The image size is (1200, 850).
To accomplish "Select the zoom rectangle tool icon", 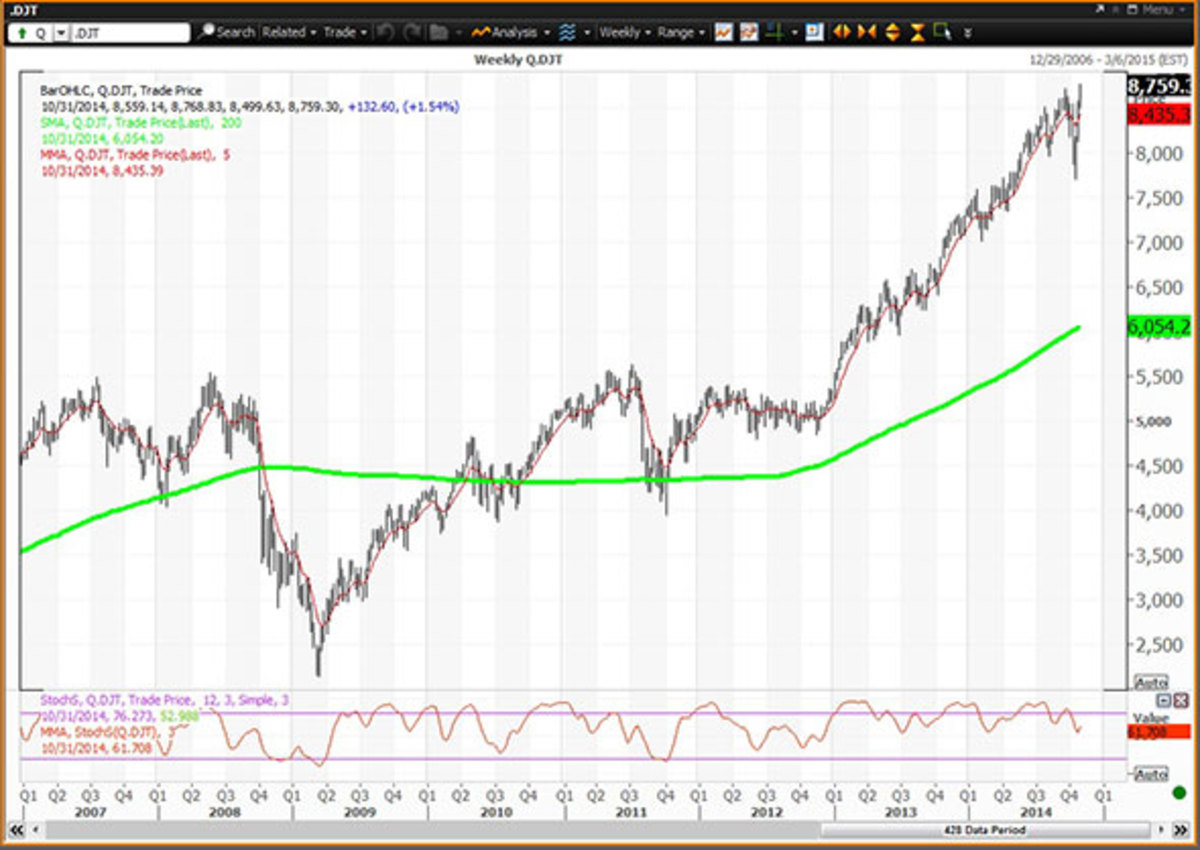I will click(941, 32).
